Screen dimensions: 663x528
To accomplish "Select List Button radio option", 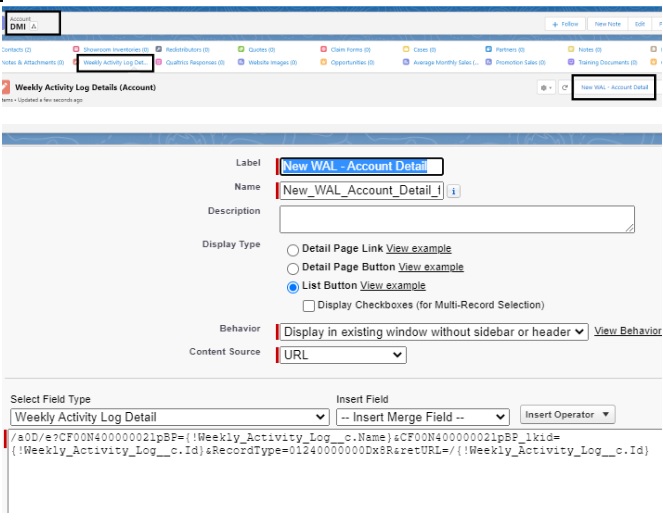I will (293, 287).
